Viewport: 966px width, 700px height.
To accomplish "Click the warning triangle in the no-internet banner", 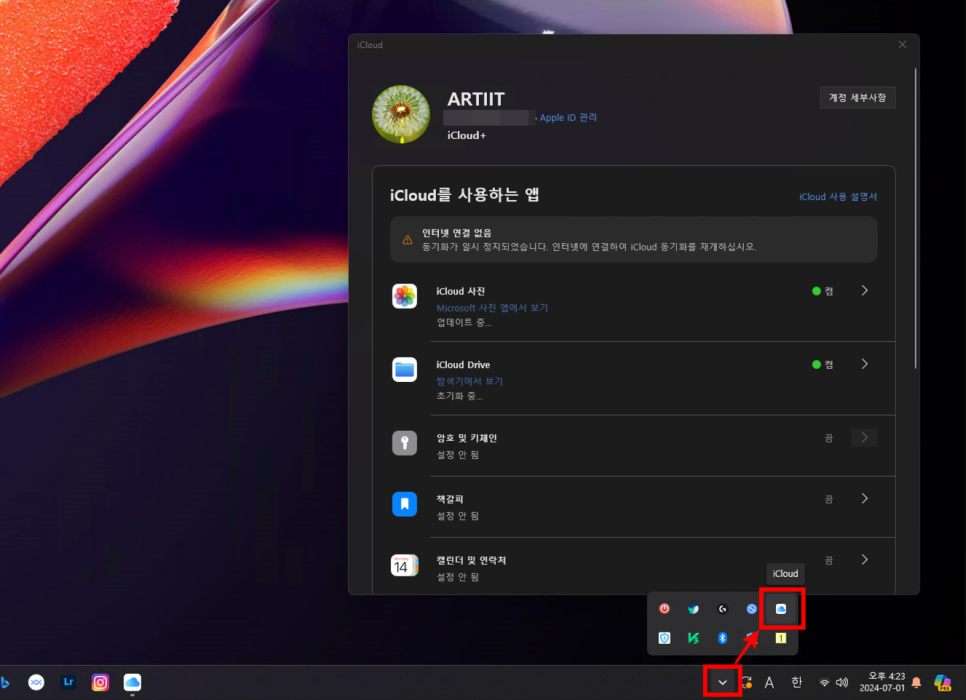I will [x=407, y=240].
